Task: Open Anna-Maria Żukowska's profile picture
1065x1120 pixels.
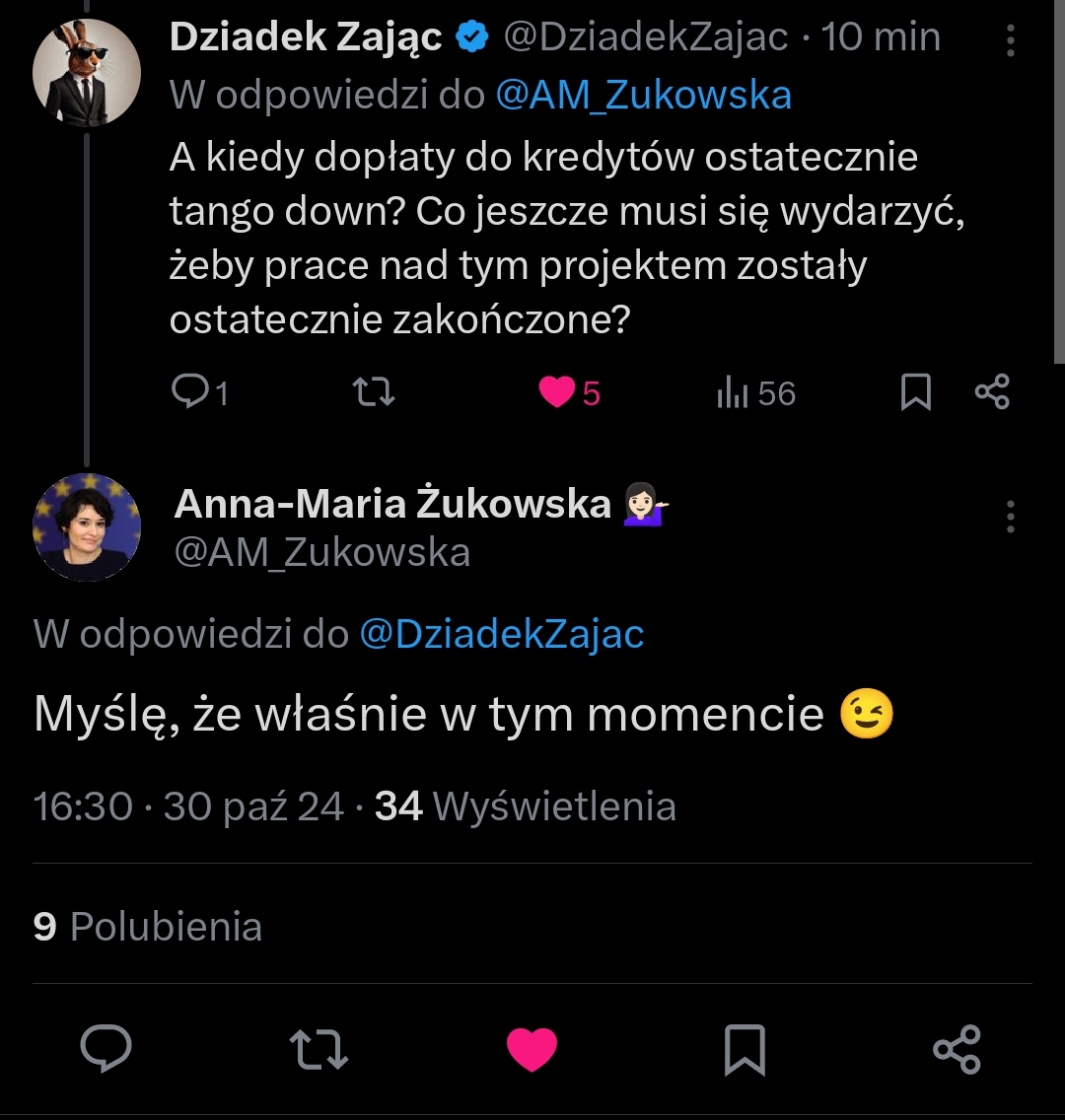Action: click(x=87, y=526)
